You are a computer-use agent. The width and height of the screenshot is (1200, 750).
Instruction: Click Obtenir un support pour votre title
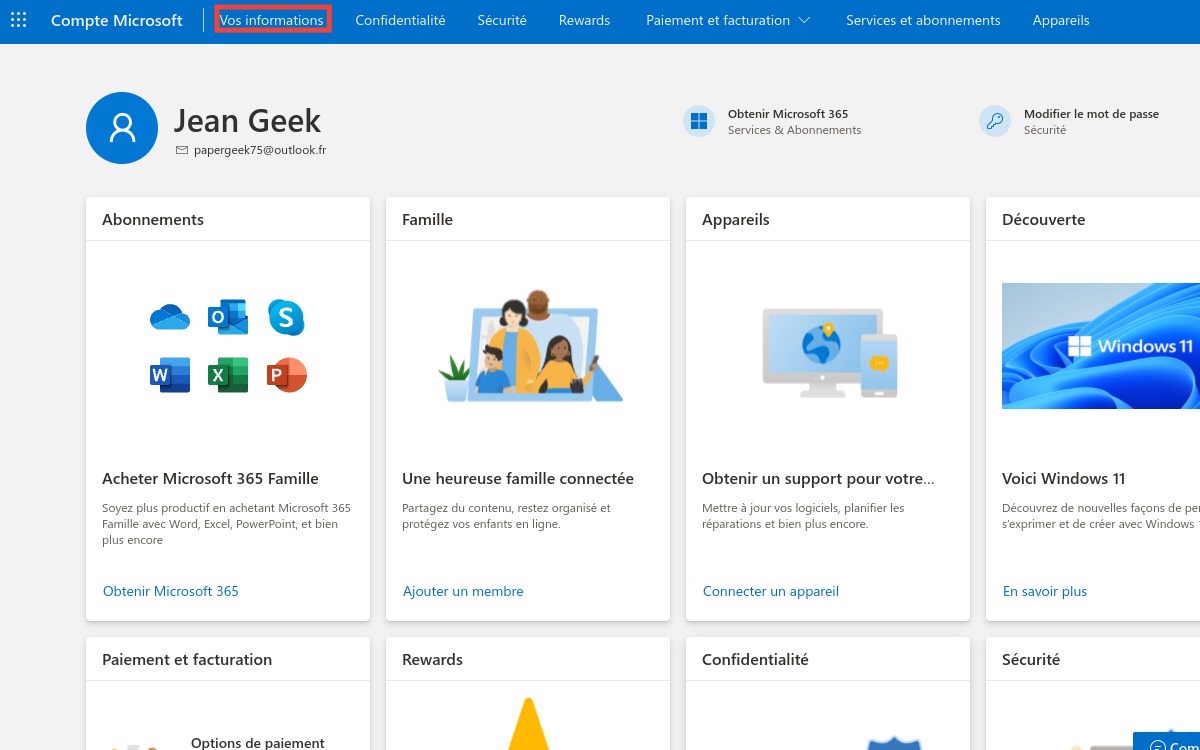point(818,478)
